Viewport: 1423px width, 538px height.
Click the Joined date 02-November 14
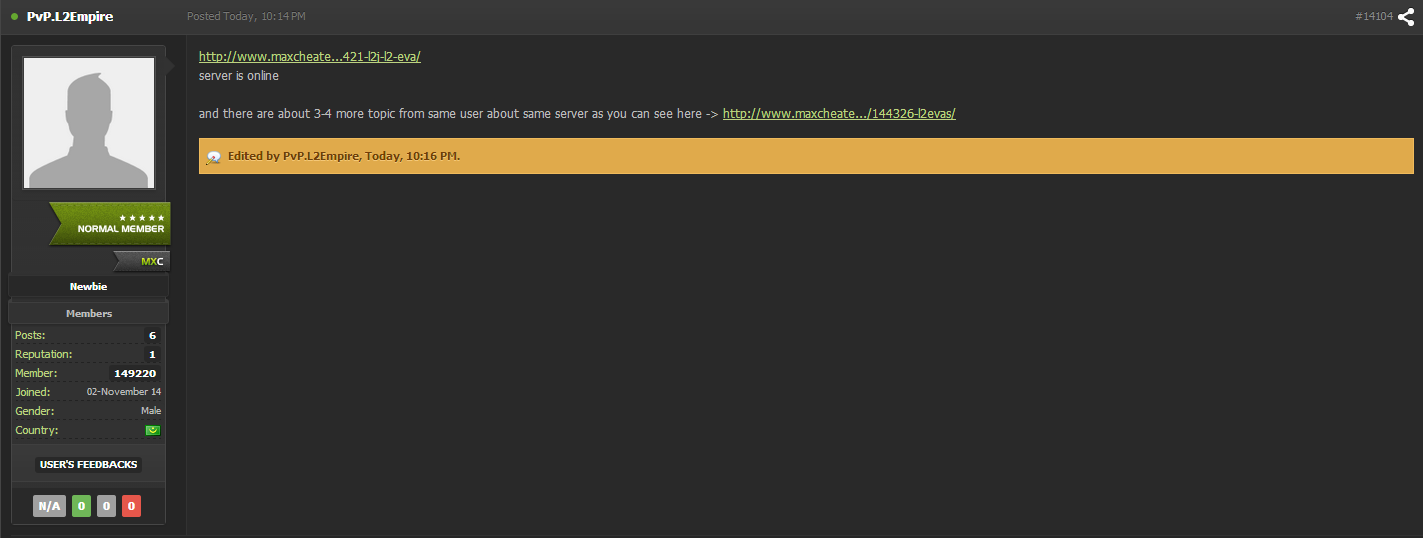(124, 392)
